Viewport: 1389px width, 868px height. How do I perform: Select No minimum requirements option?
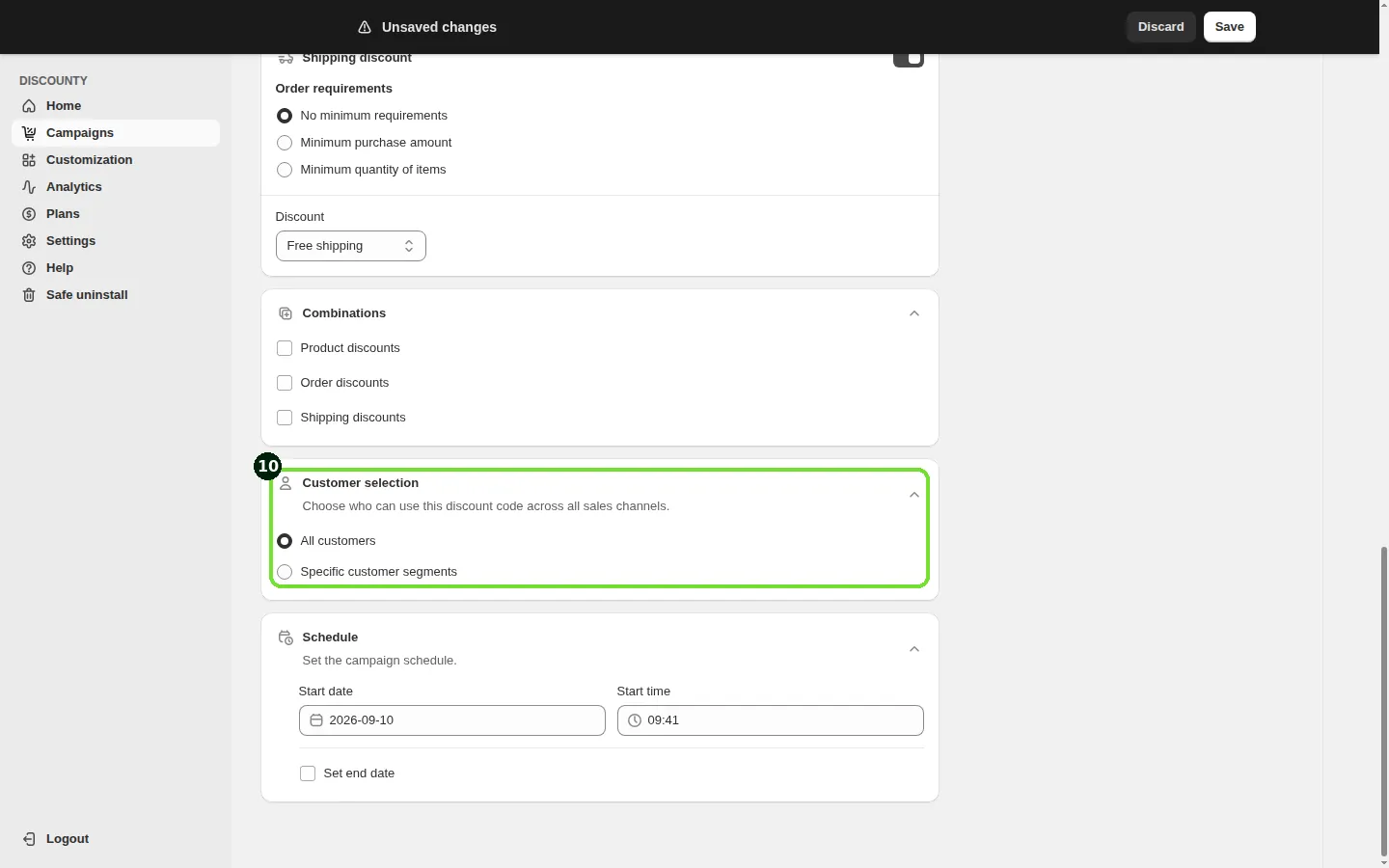(285, 116)
